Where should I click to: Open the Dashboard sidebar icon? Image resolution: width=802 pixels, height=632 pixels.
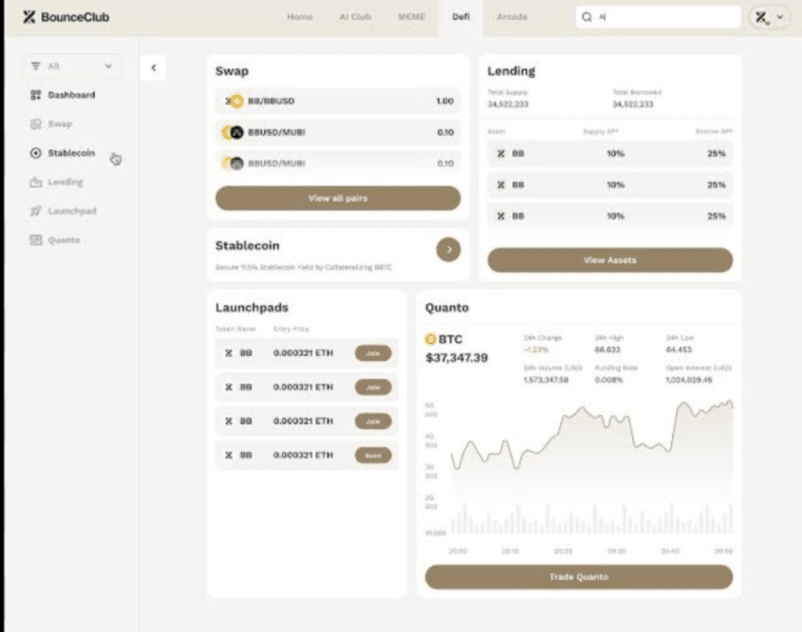pos(35,95)
